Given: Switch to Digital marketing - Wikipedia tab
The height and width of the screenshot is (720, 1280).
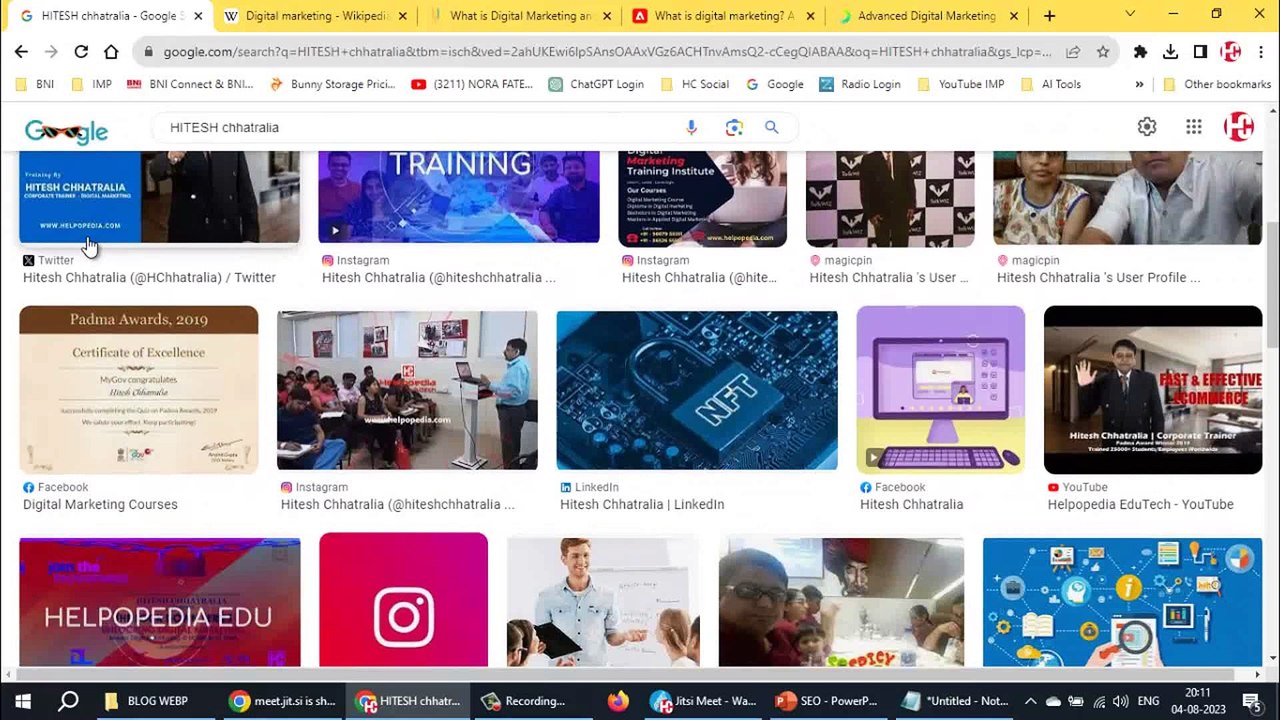Looking at the screenshot, I should pyautogui.click(x=316, y=16).
